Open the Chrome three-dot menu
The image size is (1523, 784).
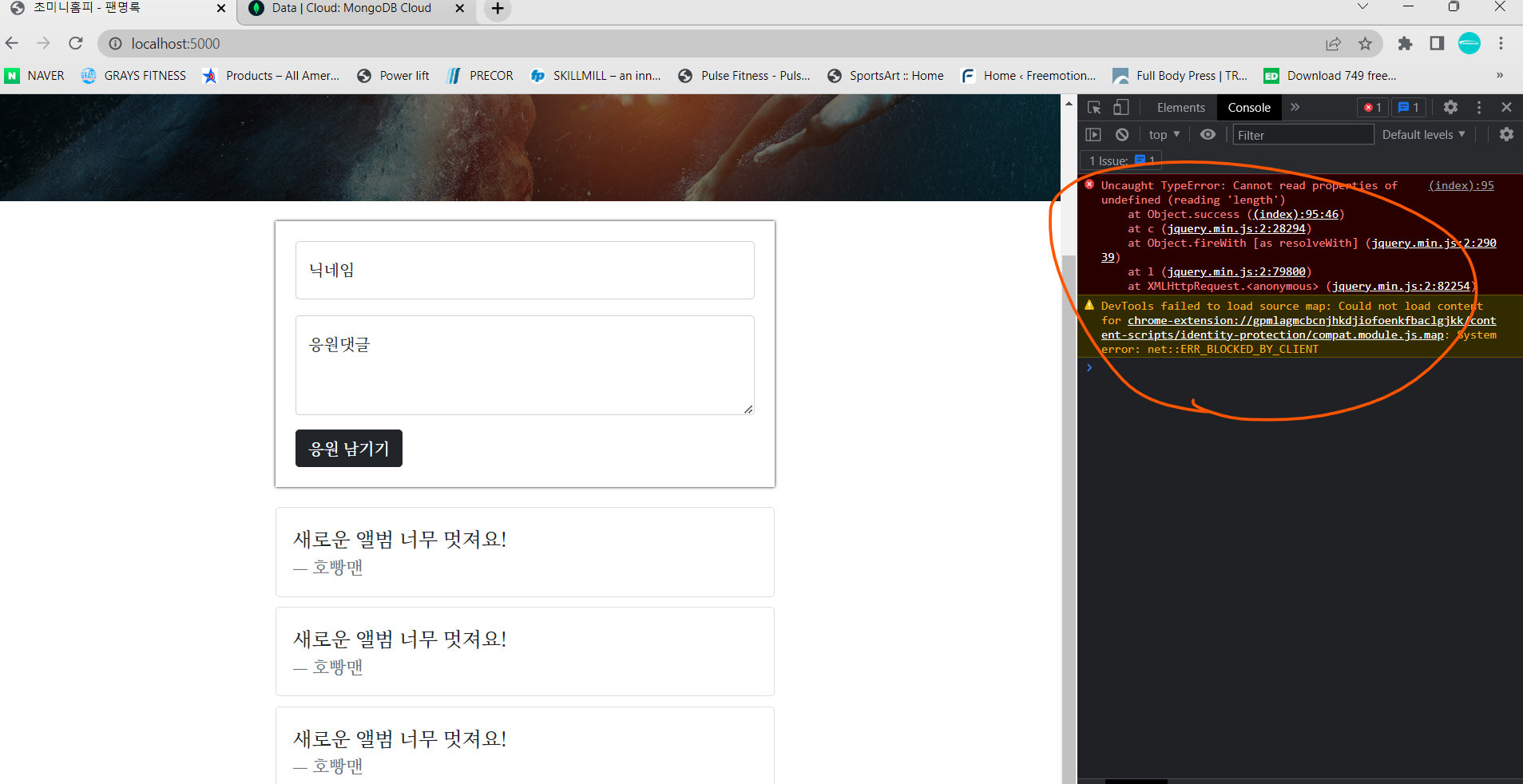(1501, 44)
